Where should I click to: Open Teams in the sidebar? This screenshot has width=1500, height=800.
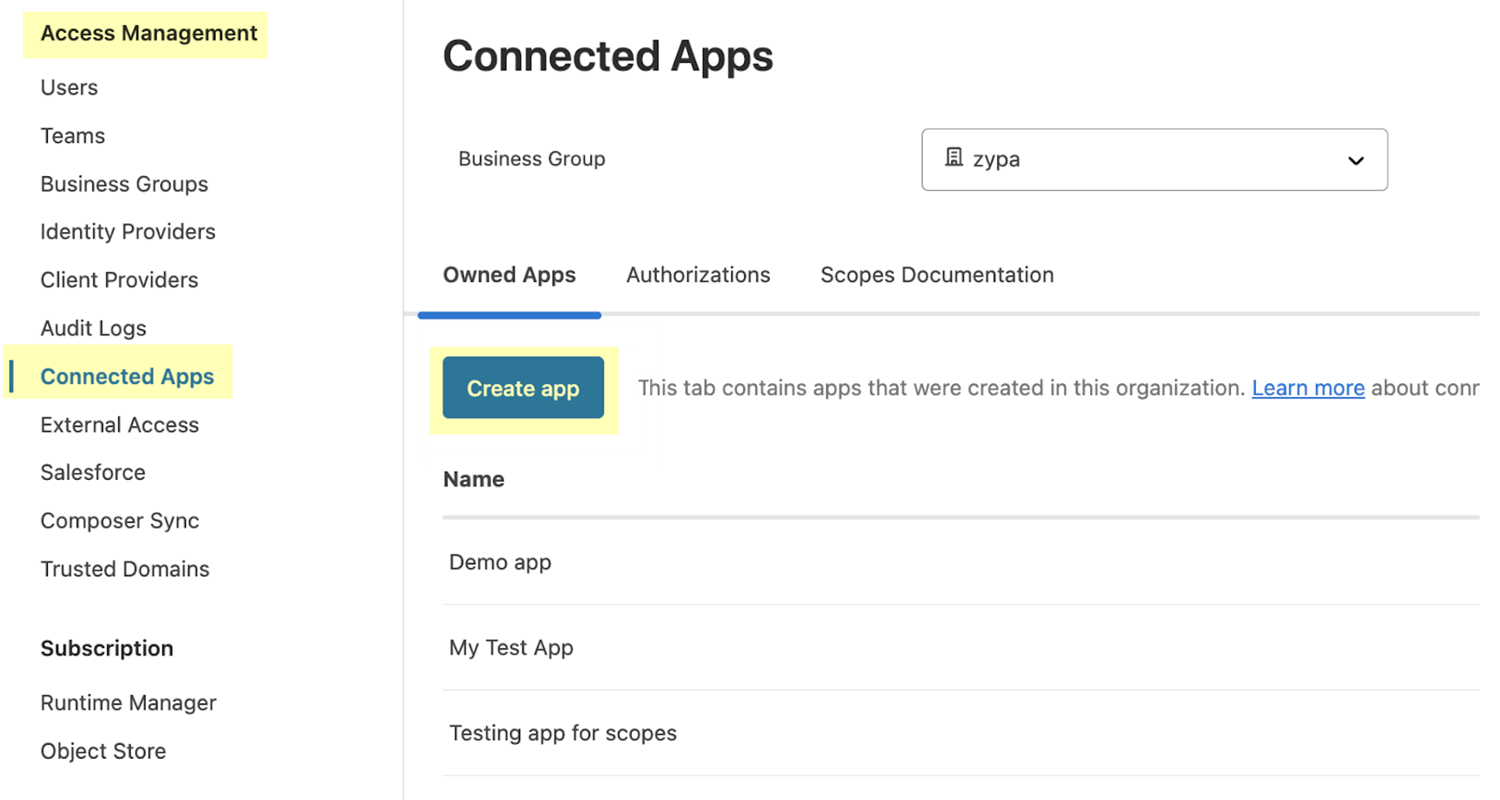click(72, 136)
